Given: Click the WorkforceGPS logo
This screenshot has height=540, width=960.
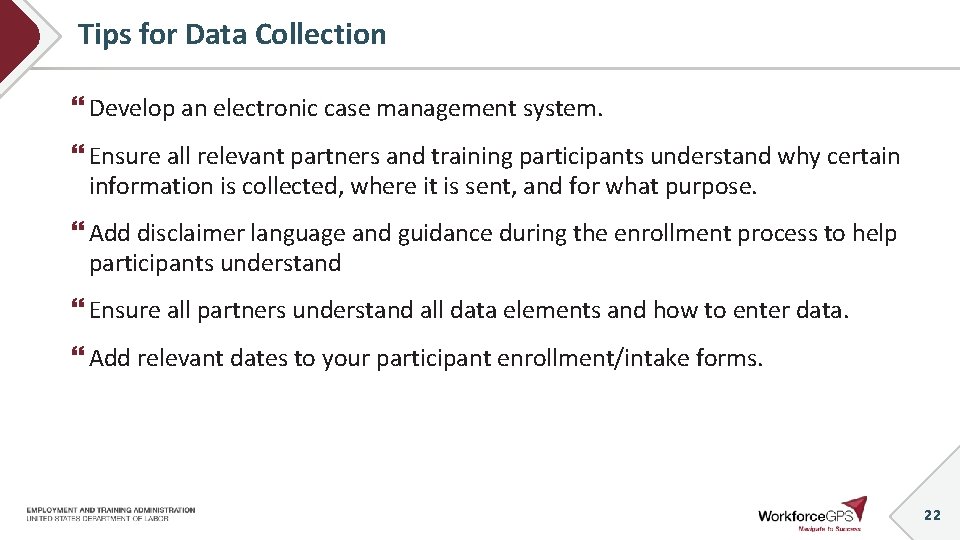Looking at the screenshot, I should 812,514.
